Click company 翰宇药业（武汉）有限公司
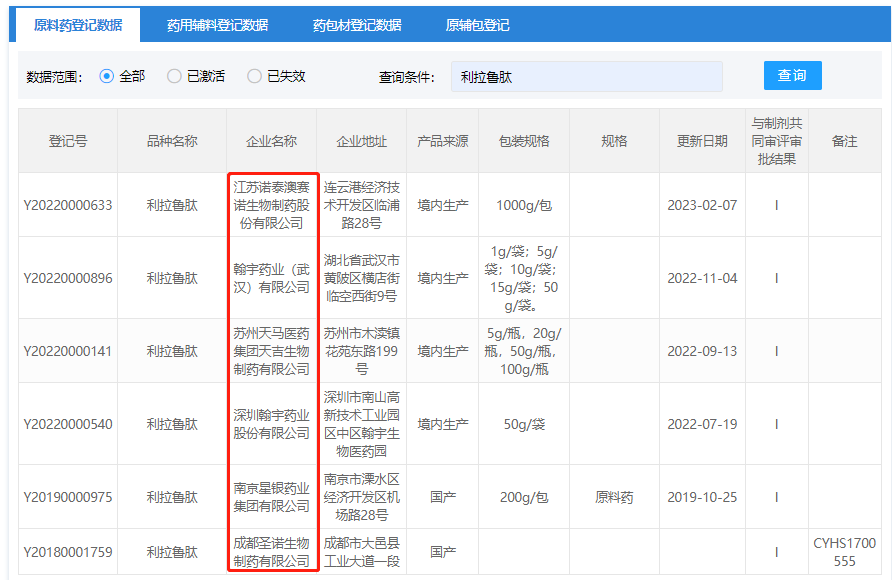The image size is (892, 580). point(271,278)
